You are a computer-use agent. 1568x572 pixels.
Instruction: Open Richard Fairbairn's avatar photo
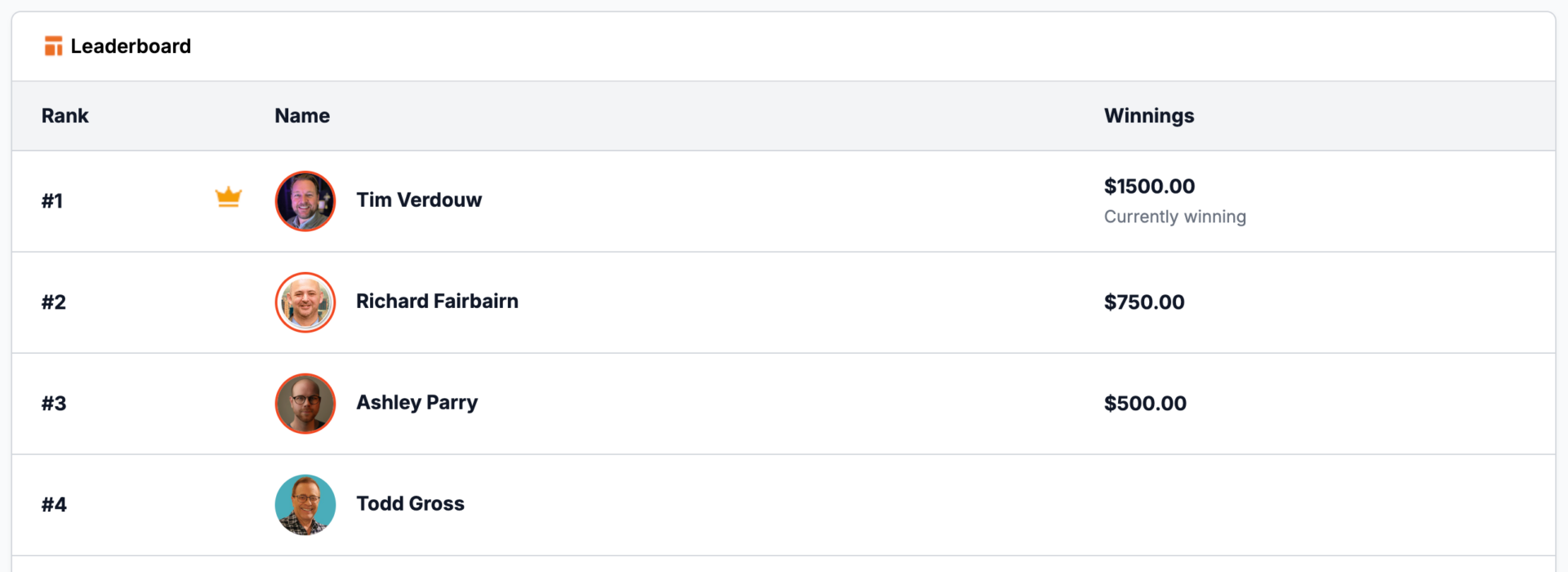pyautogui.click(x=305, y=302)
